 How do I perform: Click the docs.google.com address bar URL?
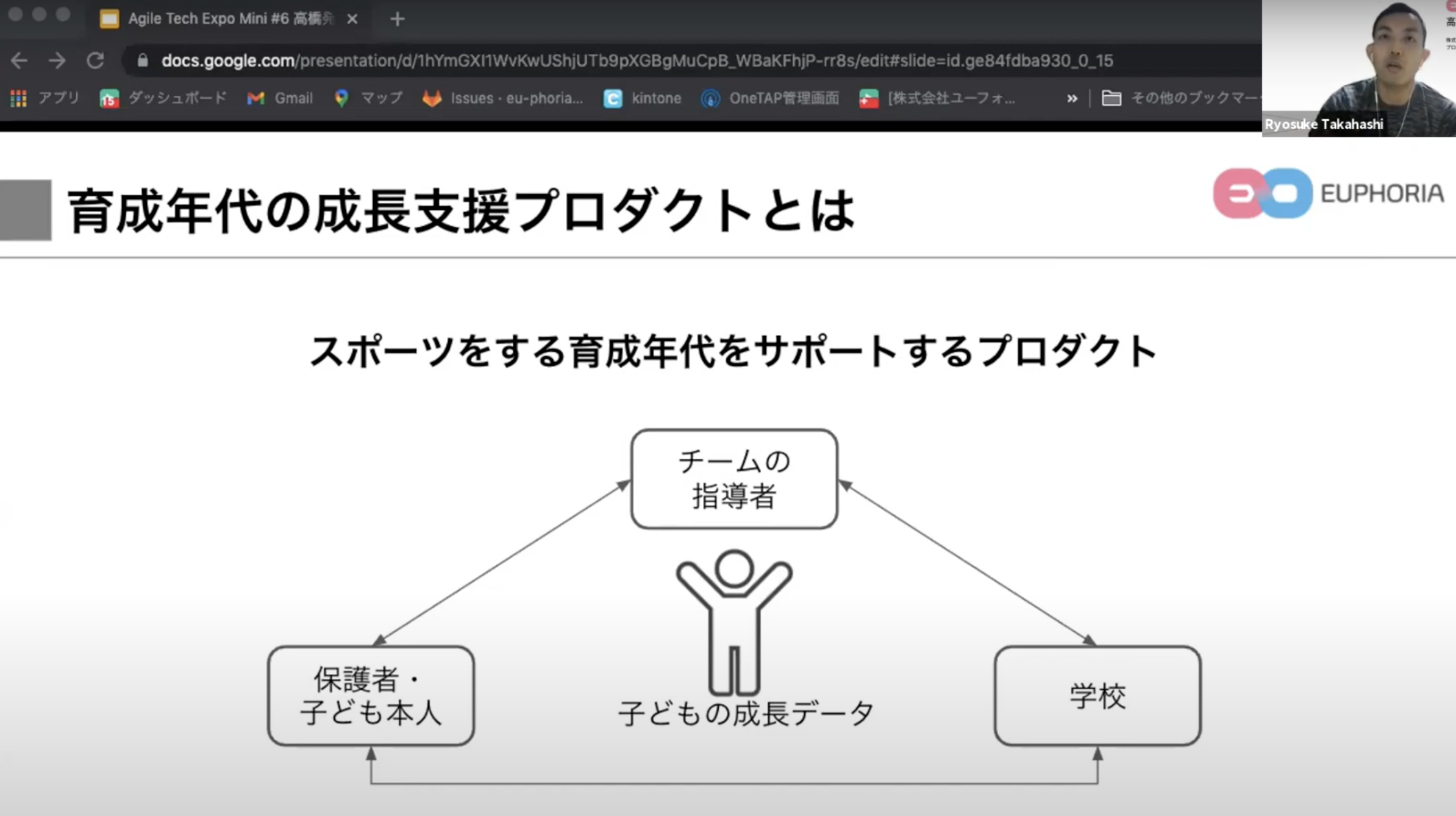(x=637, y=60)
